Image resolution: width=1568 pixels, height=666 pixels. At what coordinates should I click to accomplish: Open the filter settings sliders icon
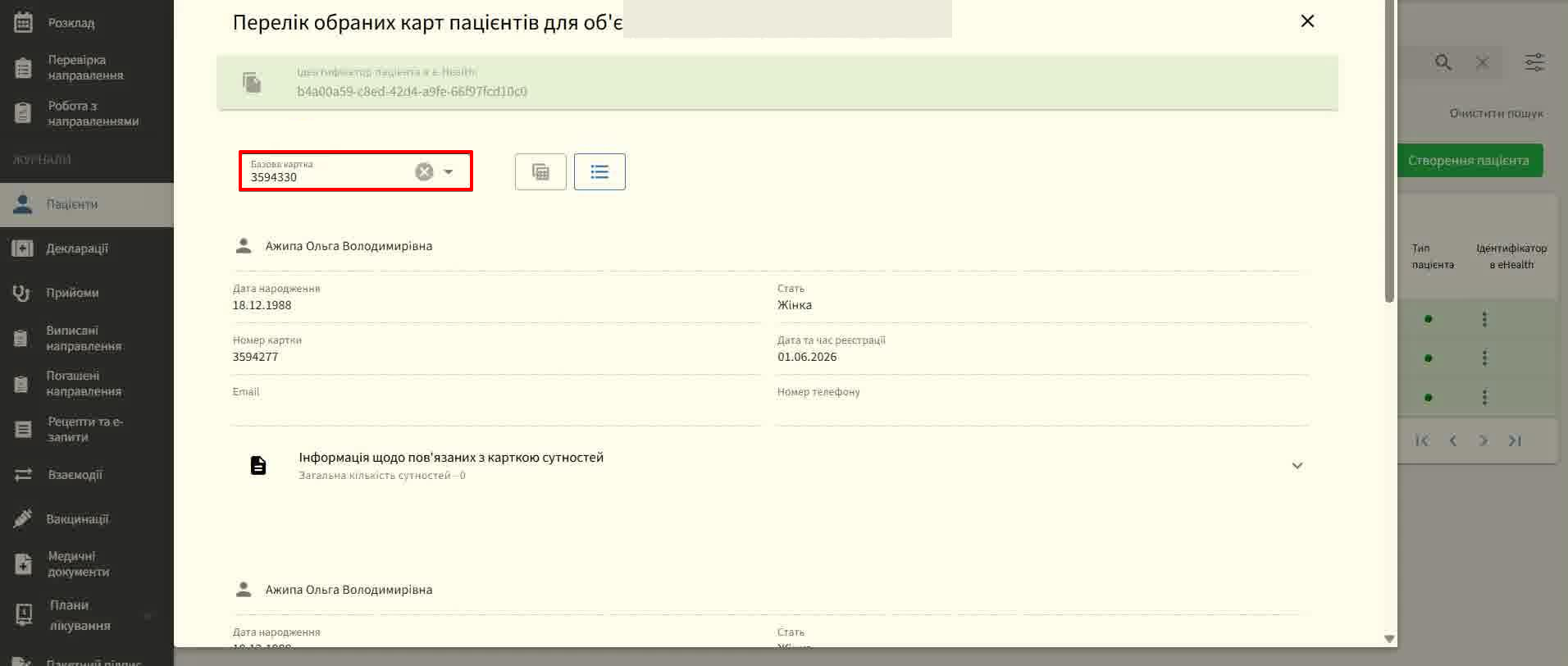(x=1534, y=62)
